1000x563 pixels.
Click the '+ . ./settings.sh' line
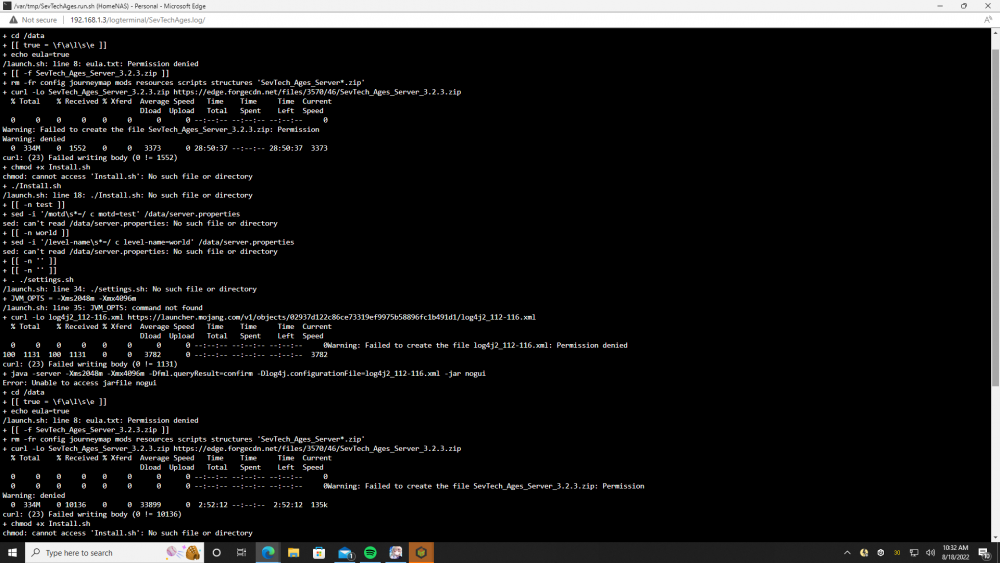pyautogui.click(x=38, y=279)
